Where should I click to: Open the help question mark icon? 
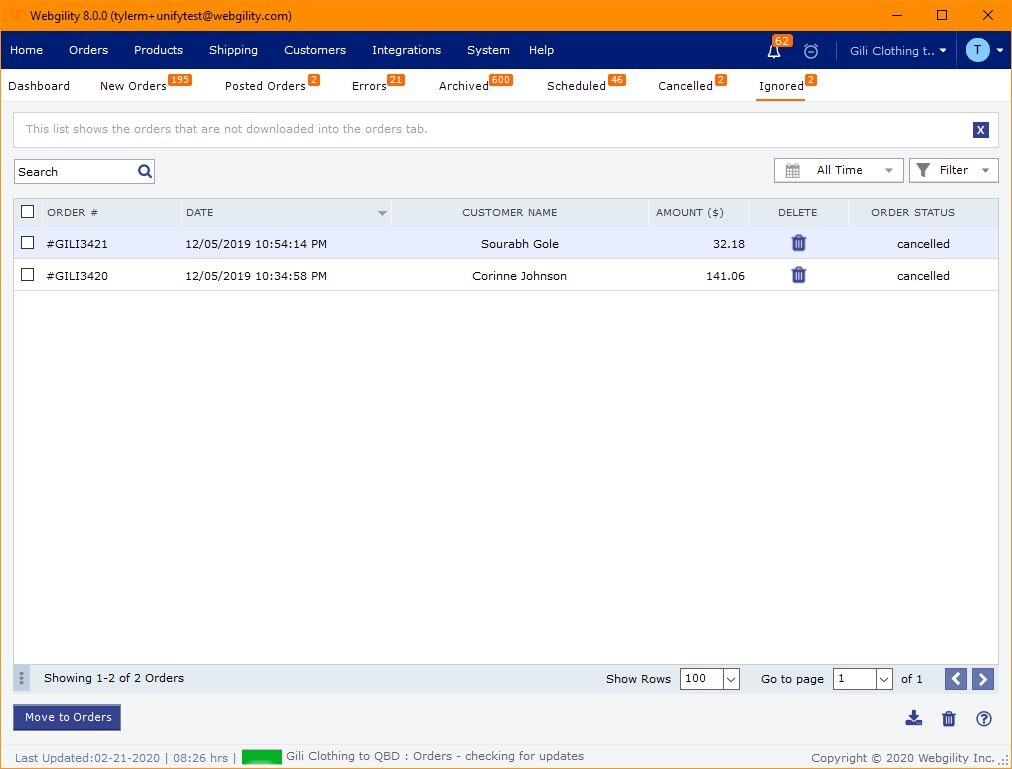[x=983, y=719]
